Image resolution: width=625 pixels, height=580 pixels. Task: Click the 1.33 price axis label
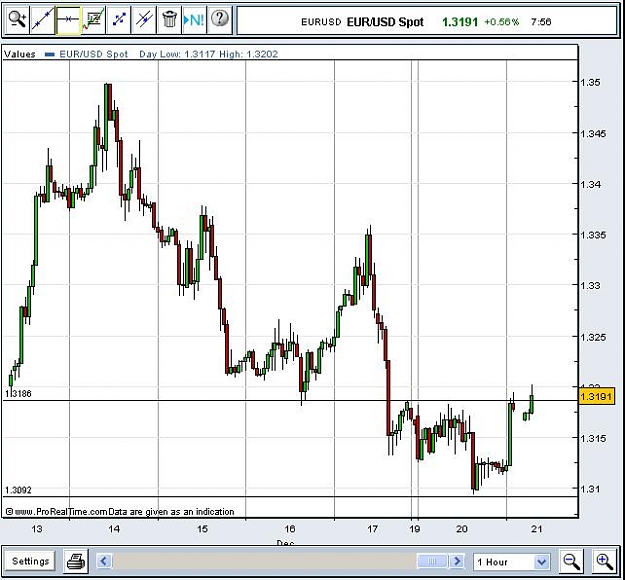pos(590,286)
